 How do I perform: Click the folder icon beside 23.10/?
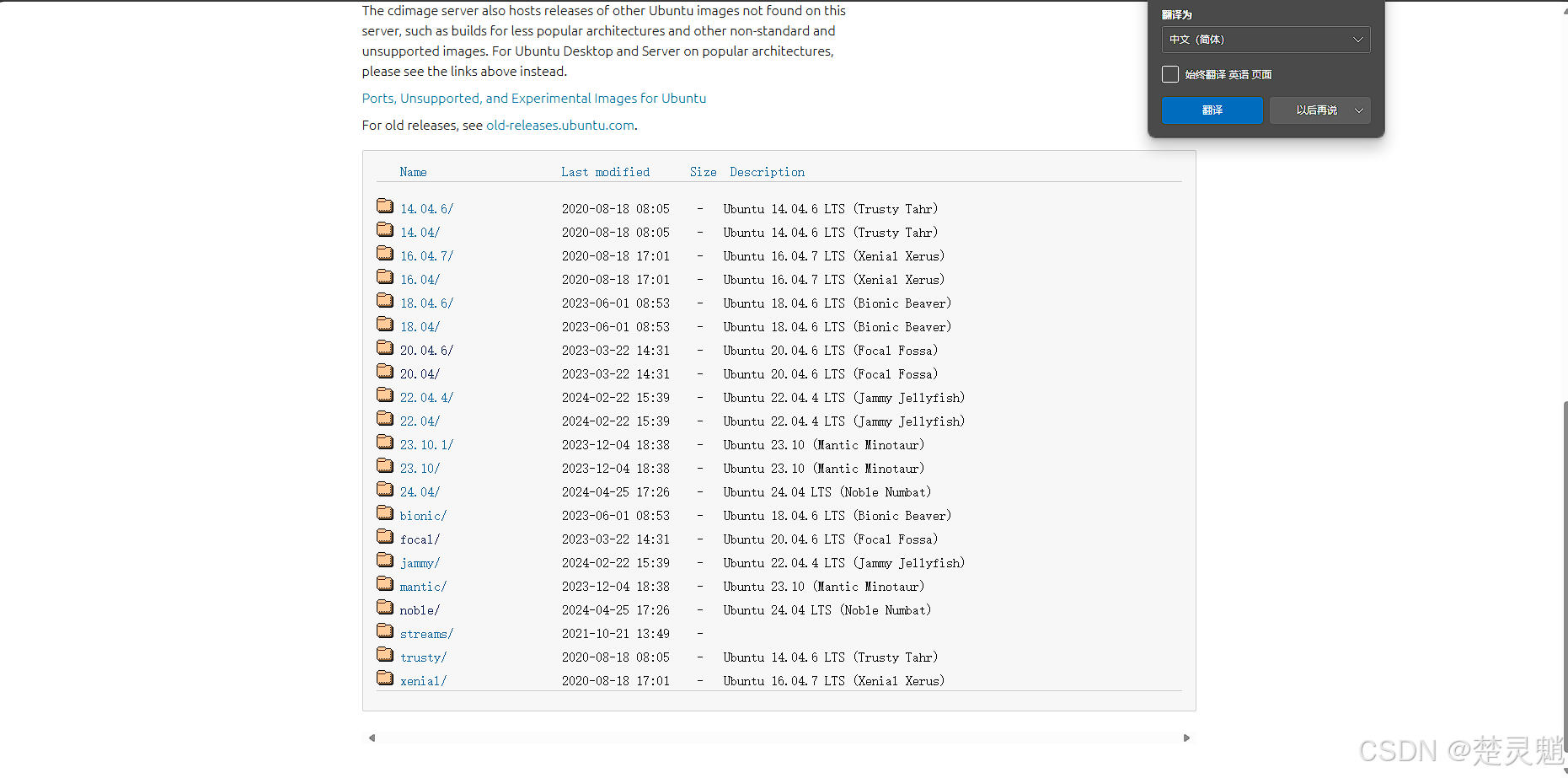click(385, 465)
